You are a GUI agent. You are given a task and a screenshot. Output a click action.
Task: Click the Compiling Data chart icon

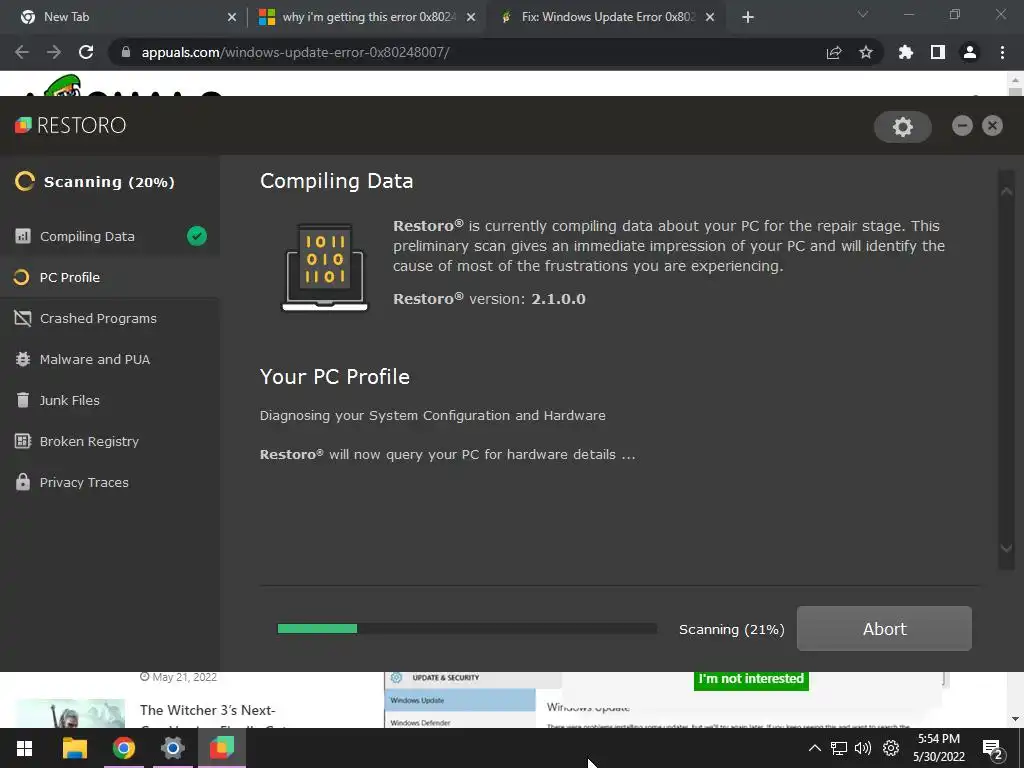pyautogui.click(x=23, y=236)
